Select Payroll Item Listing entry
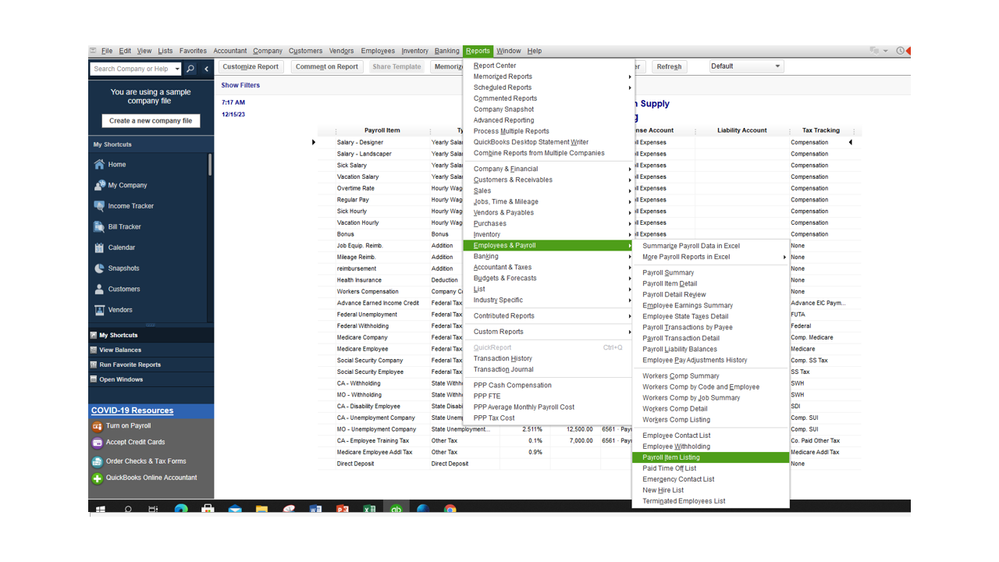The image size is (999, 562). [711, 458]
